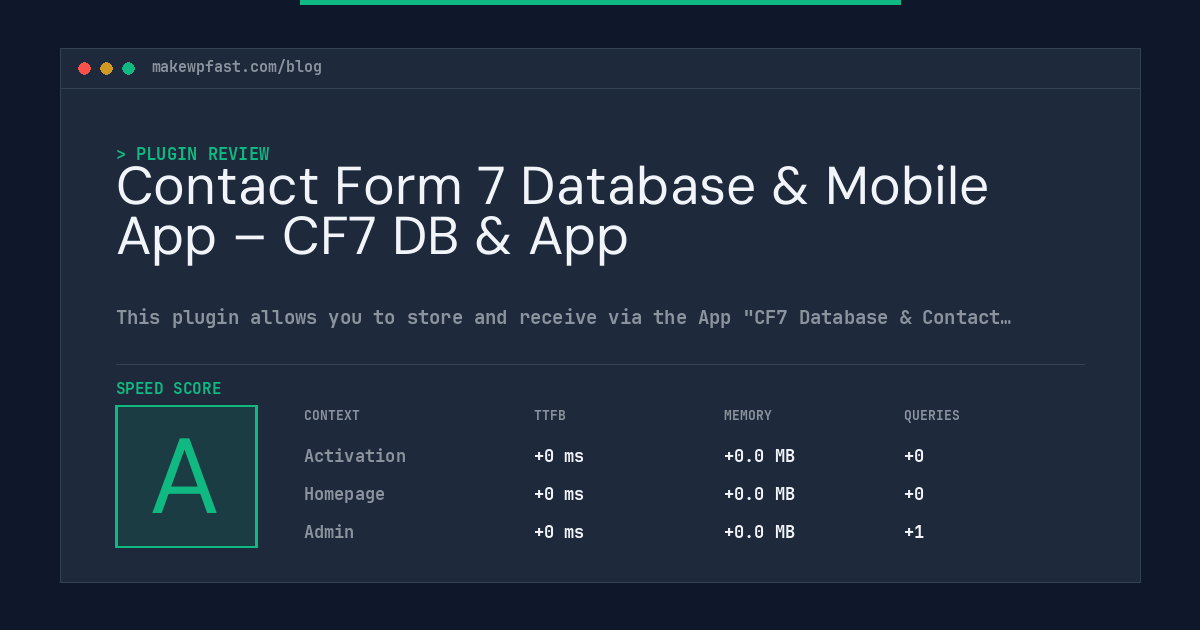Click the CONTEXT column header
This screenshot has width=1200, height=630.
click(x=332, y=416)
